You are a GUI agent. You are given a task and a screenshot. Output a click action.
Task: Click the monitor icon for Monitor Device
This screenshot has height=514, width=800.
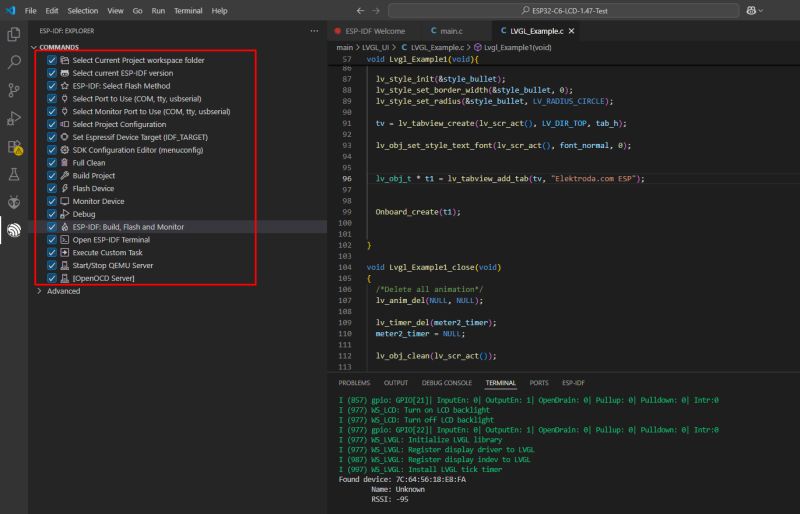click(65, 201)
